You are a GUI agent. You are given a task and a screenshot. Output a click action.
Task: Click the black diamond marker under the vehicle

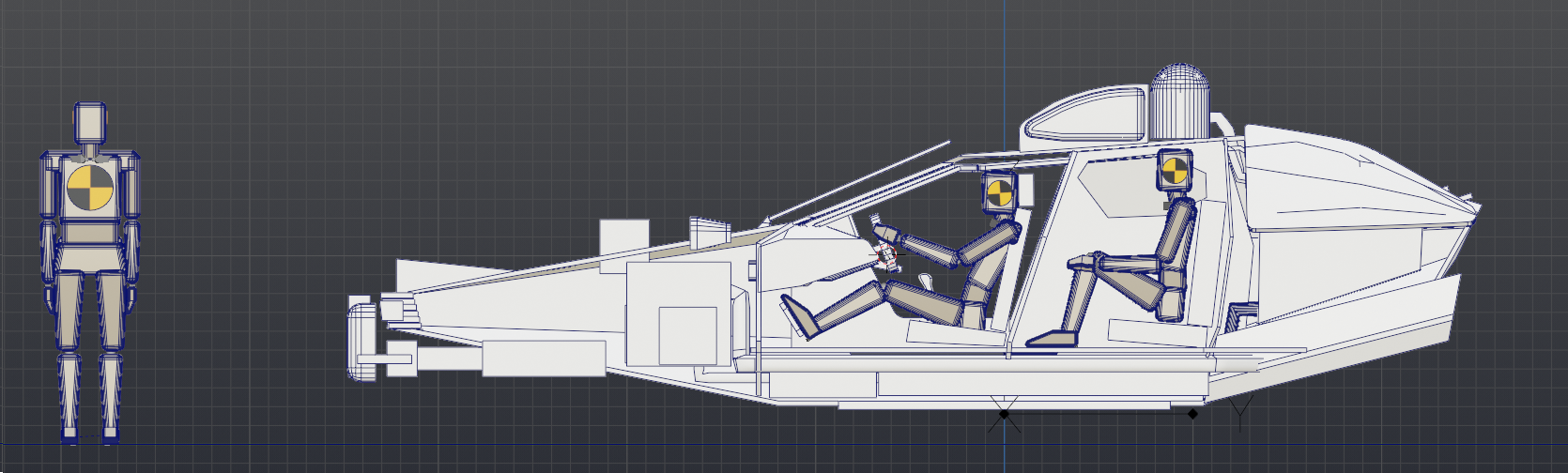(x=1193, y=413)
